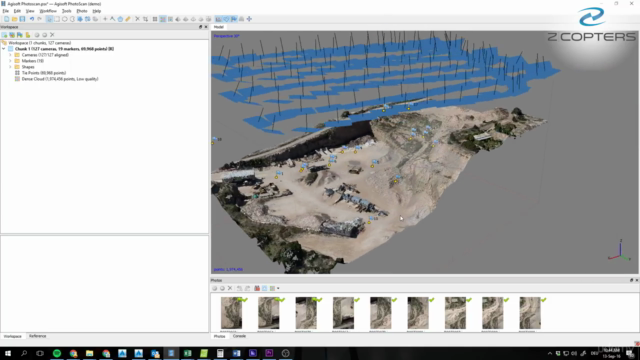Click the Open project folder icon

[x=15, y=19]
